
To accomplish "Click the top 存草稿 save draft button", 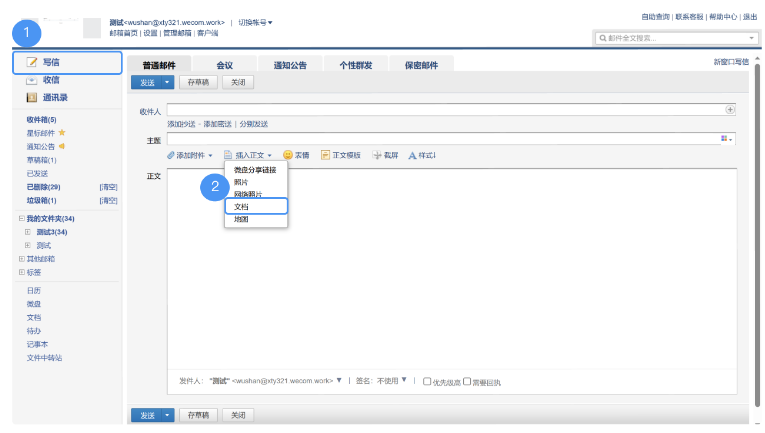I will (198, 82).
